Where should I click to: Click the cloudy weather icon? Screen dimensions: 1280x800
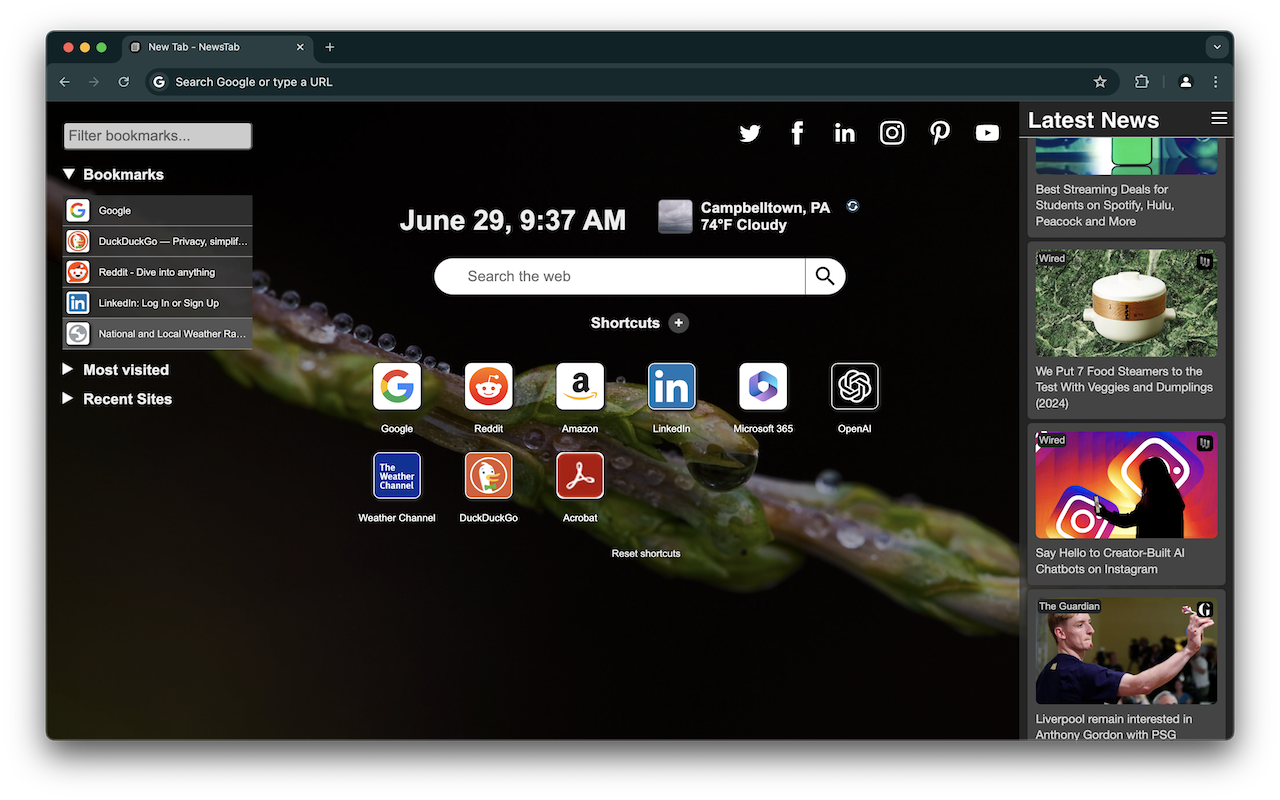tap(675, 216)
